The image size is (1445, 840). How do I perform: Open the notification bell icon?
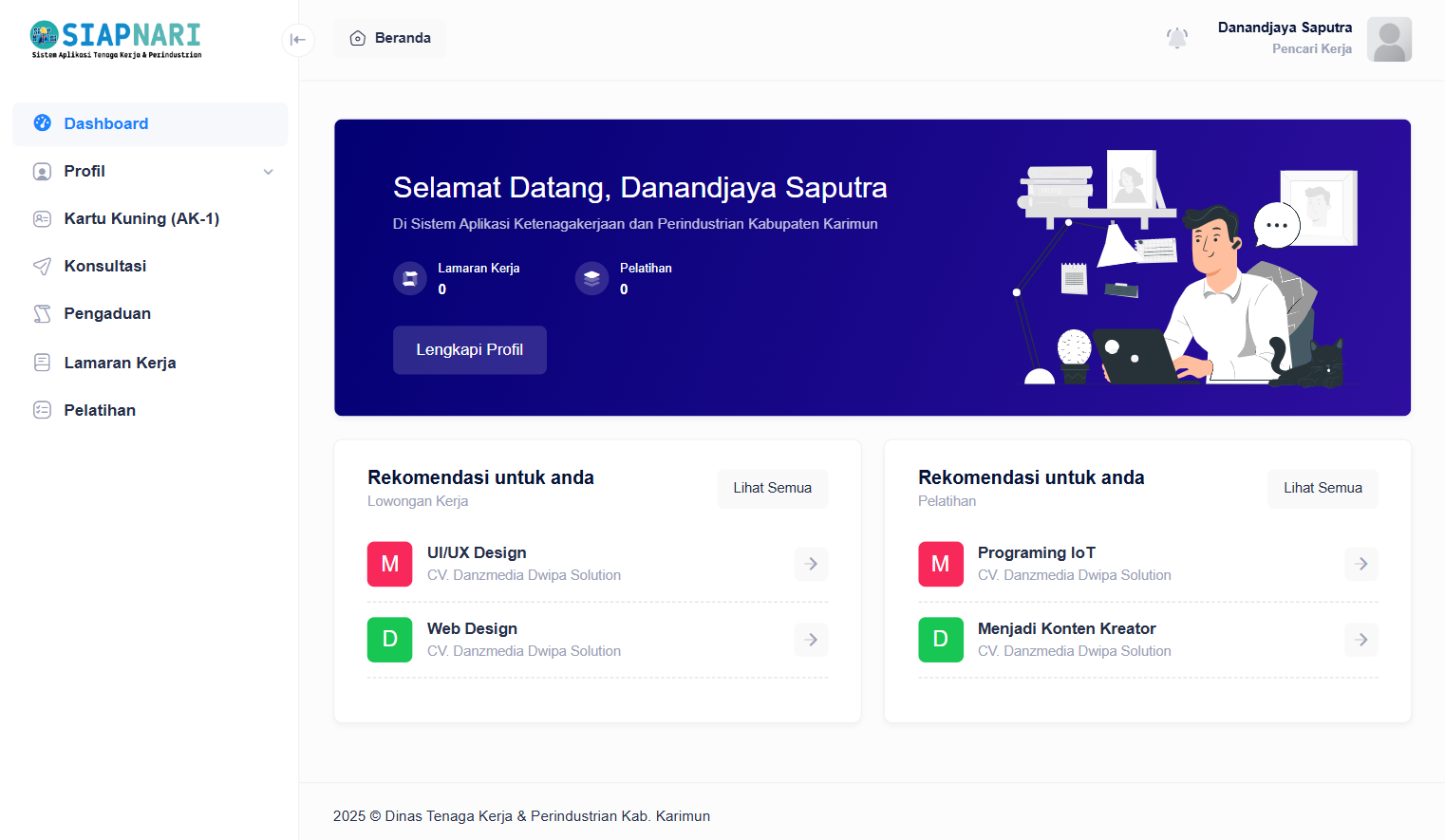click(1177, 38)
